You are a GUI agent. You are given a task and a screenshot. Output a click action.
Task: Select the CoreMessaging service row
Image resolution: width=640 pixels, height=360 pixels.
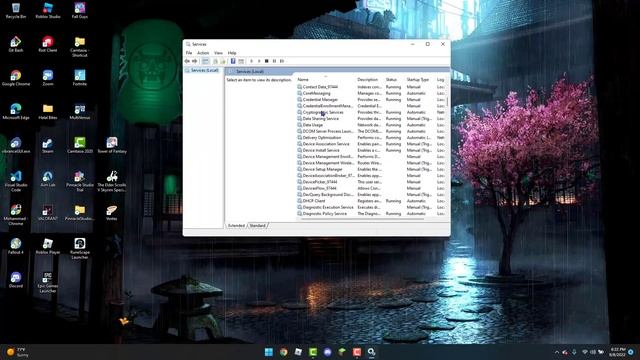pos(370,93)
